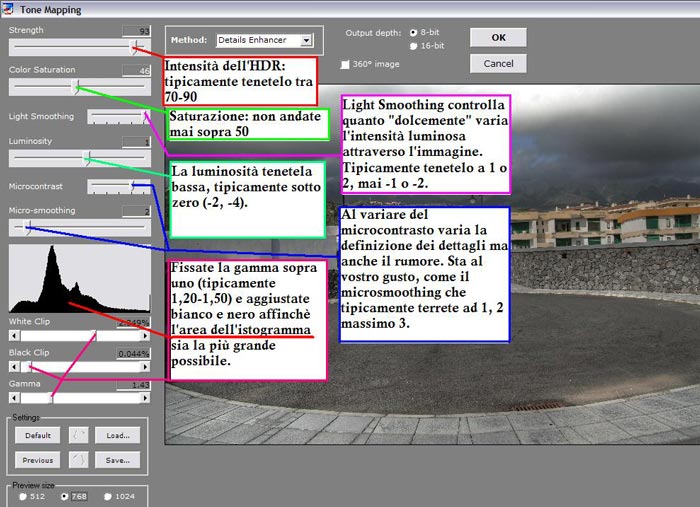Click the Strength slider handle
700x507 pixels.
[133, 46]
